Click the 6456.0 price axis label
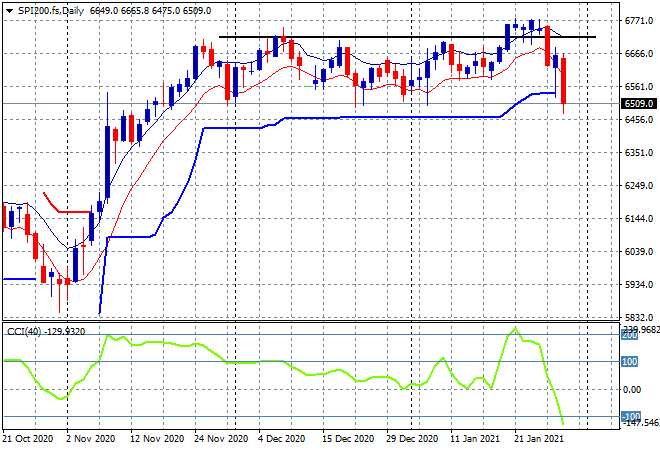 click(x=639, y=120)
